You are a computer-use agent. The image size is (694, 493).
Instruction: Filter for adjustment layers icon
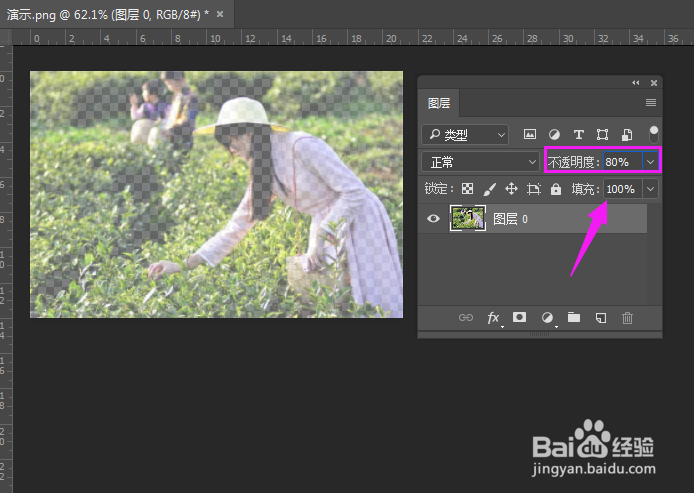coord(554,134)
